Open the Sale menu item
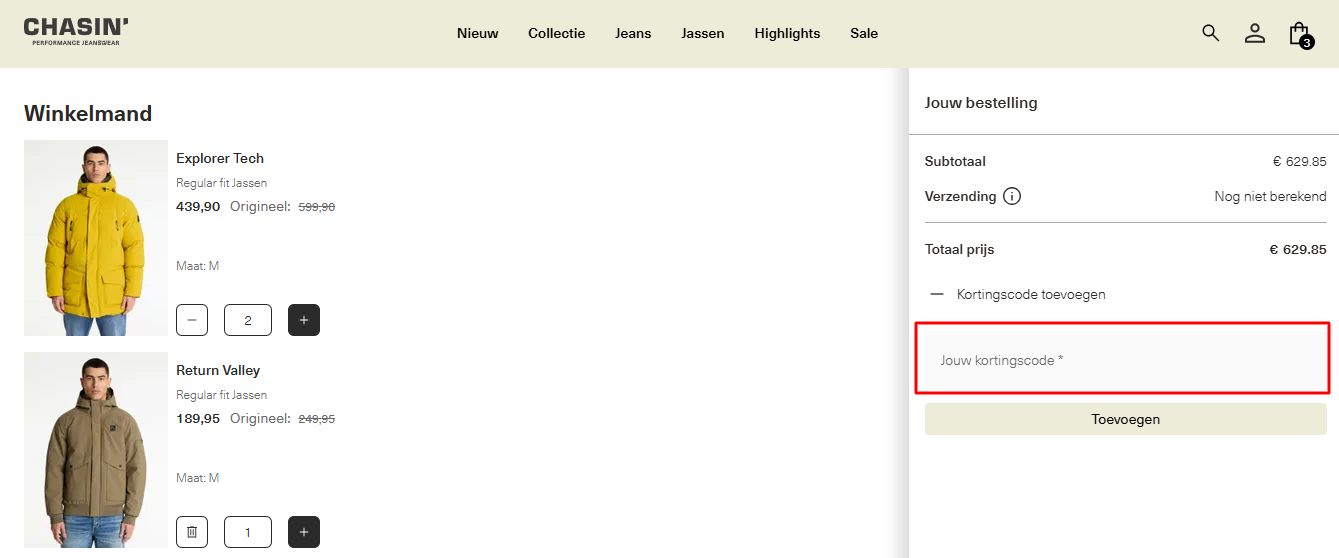This screenshot has height=558, width=1339. pyautogui.click(x=864, y=33)
